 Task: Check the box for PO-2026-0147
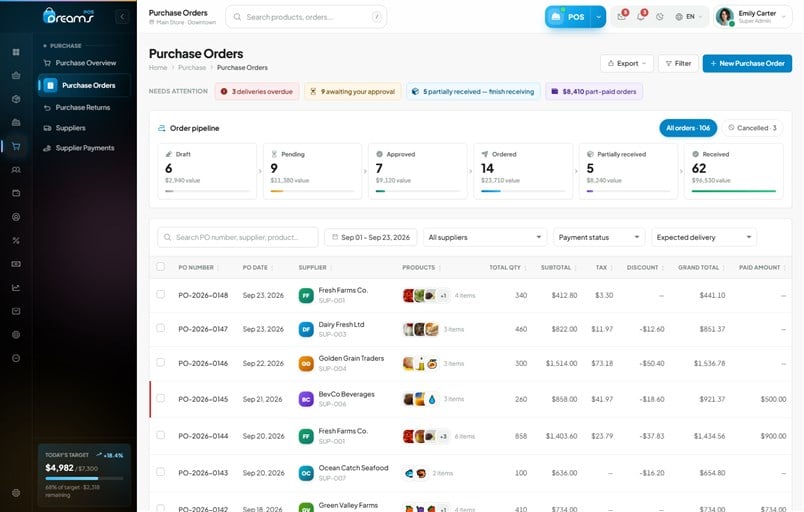[160, 328]
